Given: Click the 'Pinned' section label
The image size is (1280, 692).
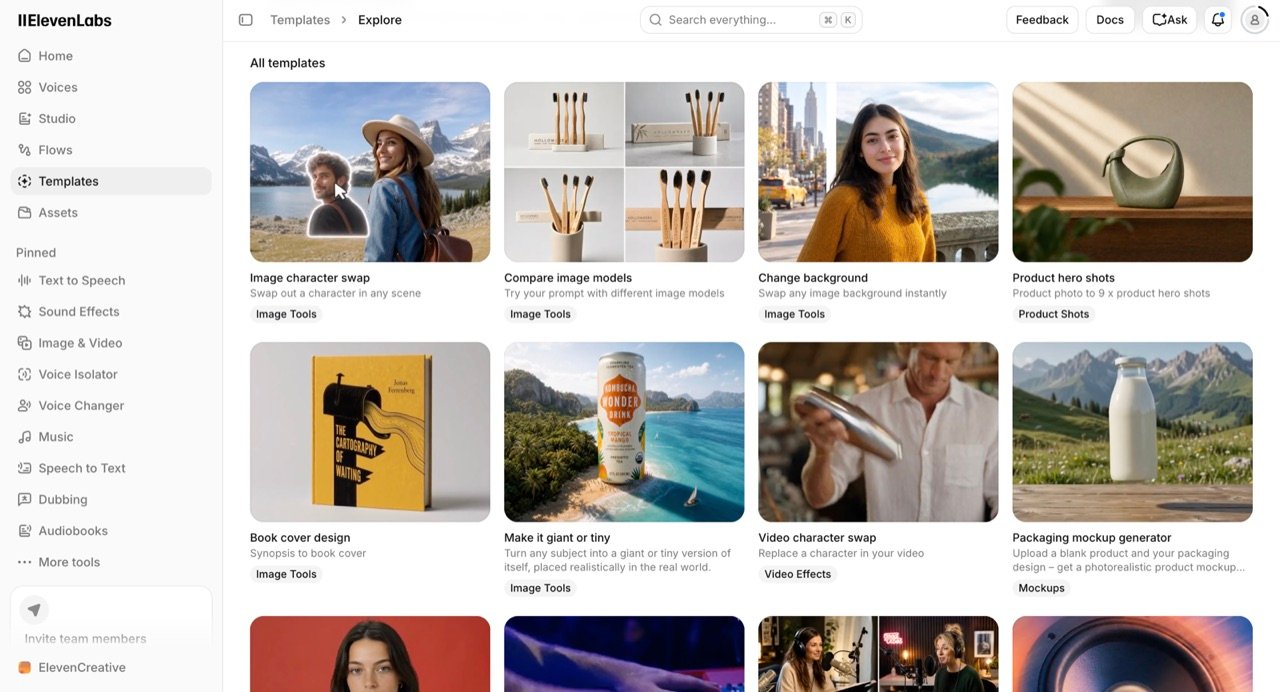Looking at the screenshot, I should (36, 253).
